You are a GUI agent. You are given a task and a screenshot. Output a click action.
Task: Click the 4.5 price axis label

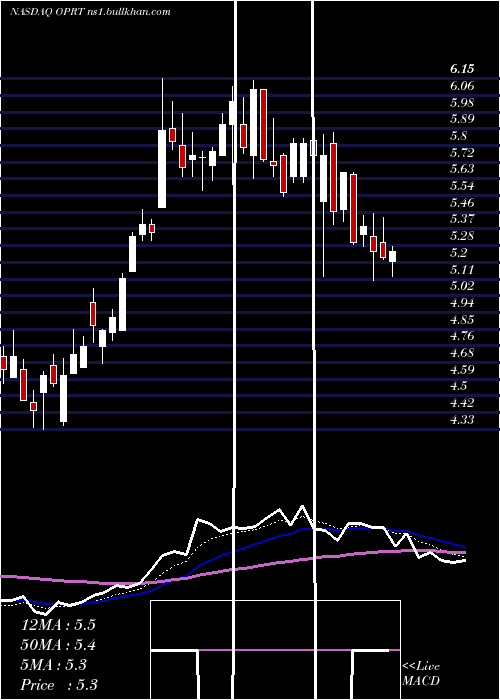(x=459, y=386)
